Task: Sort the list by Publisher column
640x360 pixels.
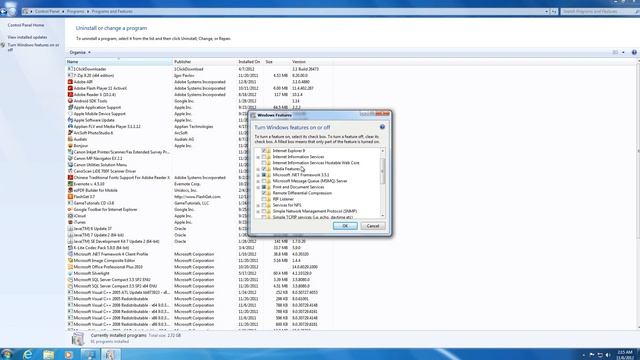Action: (204, 62)
